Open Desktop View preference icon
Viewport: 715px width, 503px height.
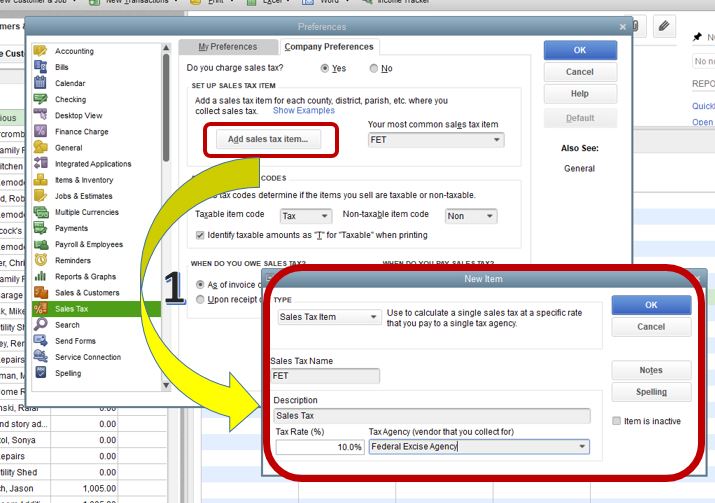[x=40, y=115]
